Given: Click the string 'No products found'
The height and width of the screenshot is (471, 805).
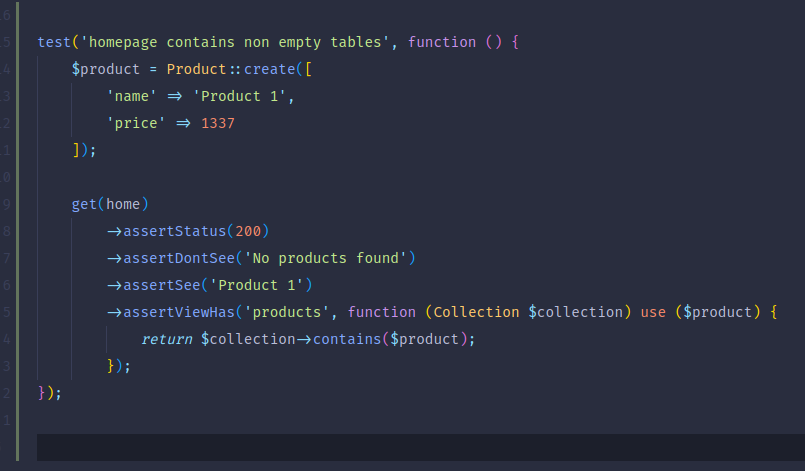Looking at the screenshot, I should pyautogui.click(x=325, y=258).
